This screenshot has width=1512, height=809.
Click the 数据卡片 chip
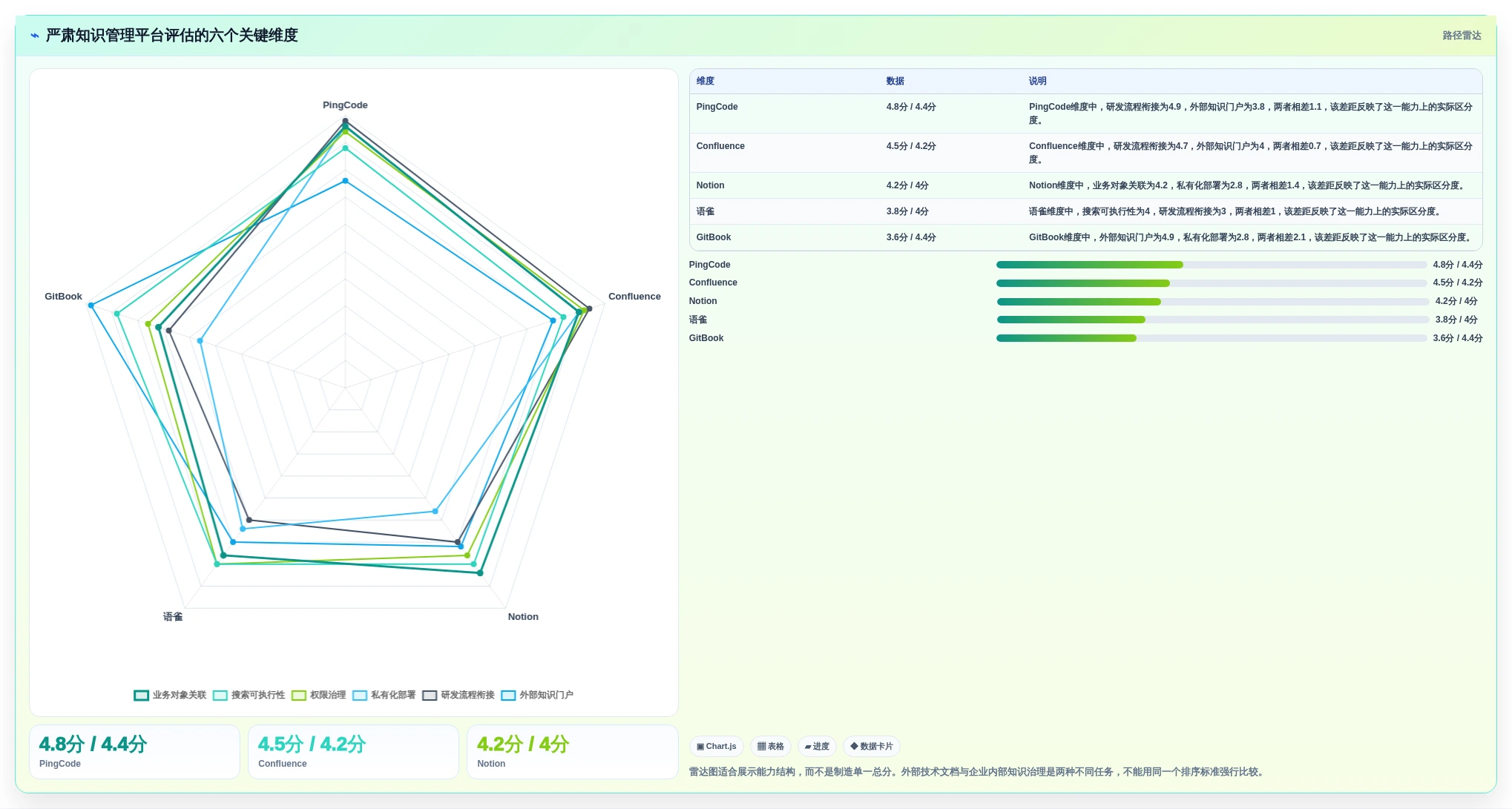[872, 746]
